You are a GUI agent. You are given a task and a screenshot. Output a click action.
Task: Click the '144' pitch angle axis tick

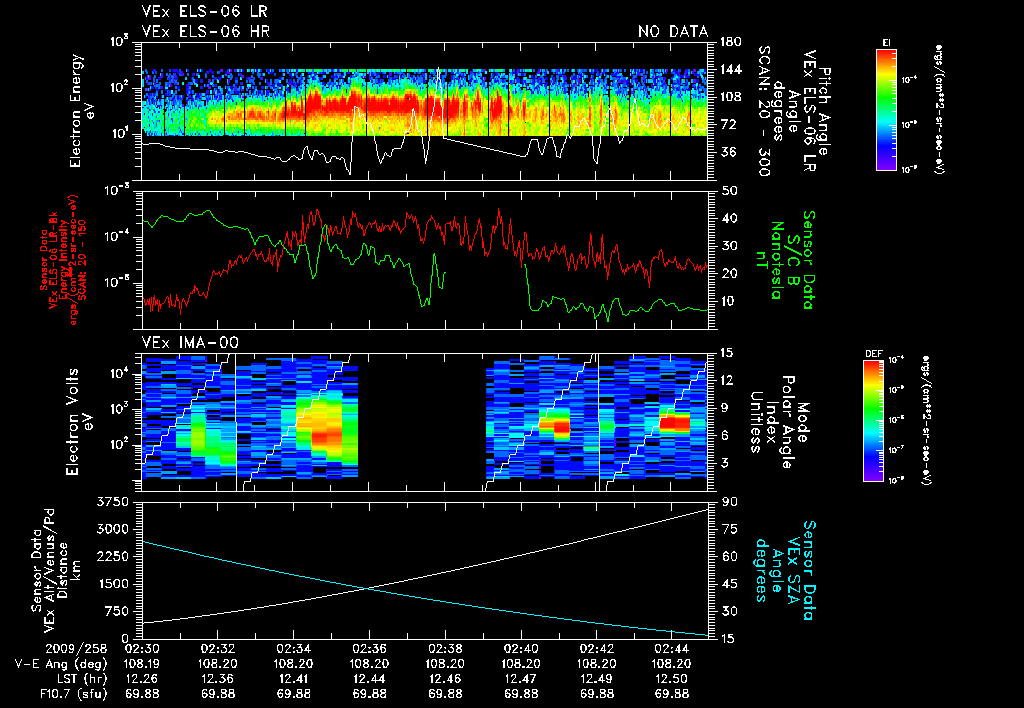pyautogui.click(x=730, y=69)
